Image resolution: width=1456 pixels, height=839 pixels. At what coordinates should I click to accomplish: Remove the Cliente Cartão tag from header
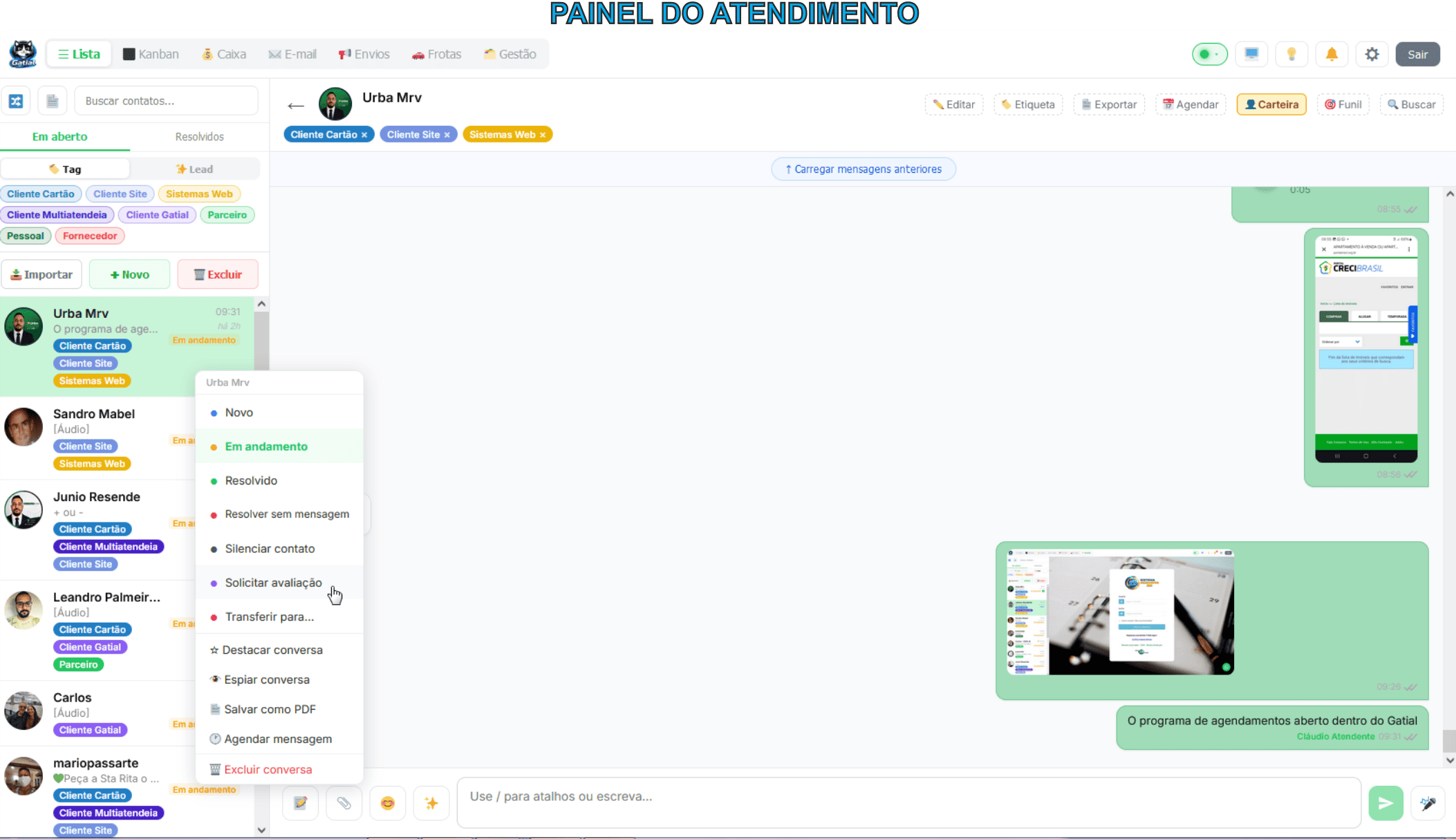click(364, 135)
